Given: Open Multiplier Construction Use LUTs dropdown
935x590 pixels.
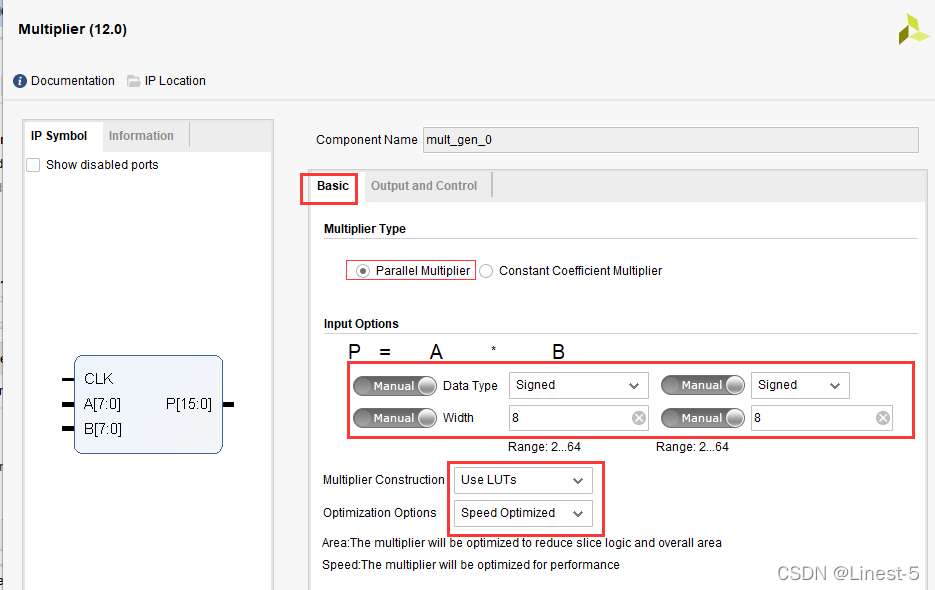Looking at the screenshot, I should [523, 480].
